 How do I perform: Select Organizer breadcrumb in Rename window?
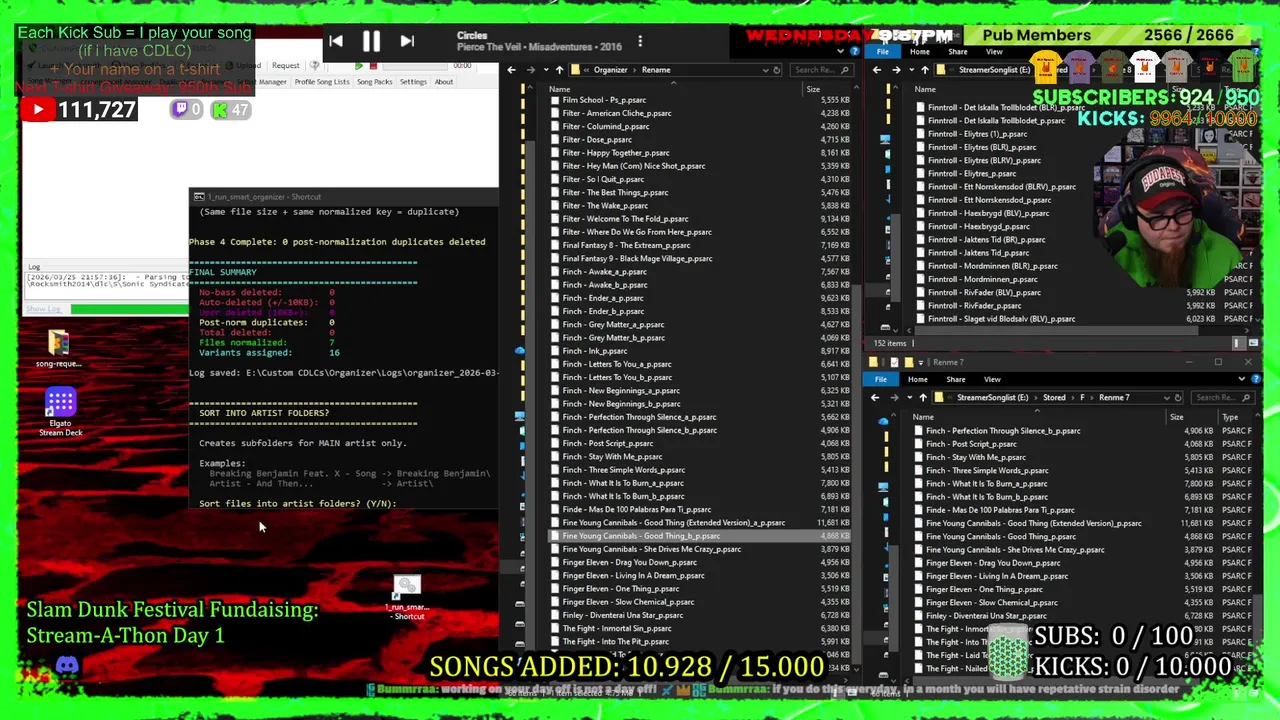610,70
